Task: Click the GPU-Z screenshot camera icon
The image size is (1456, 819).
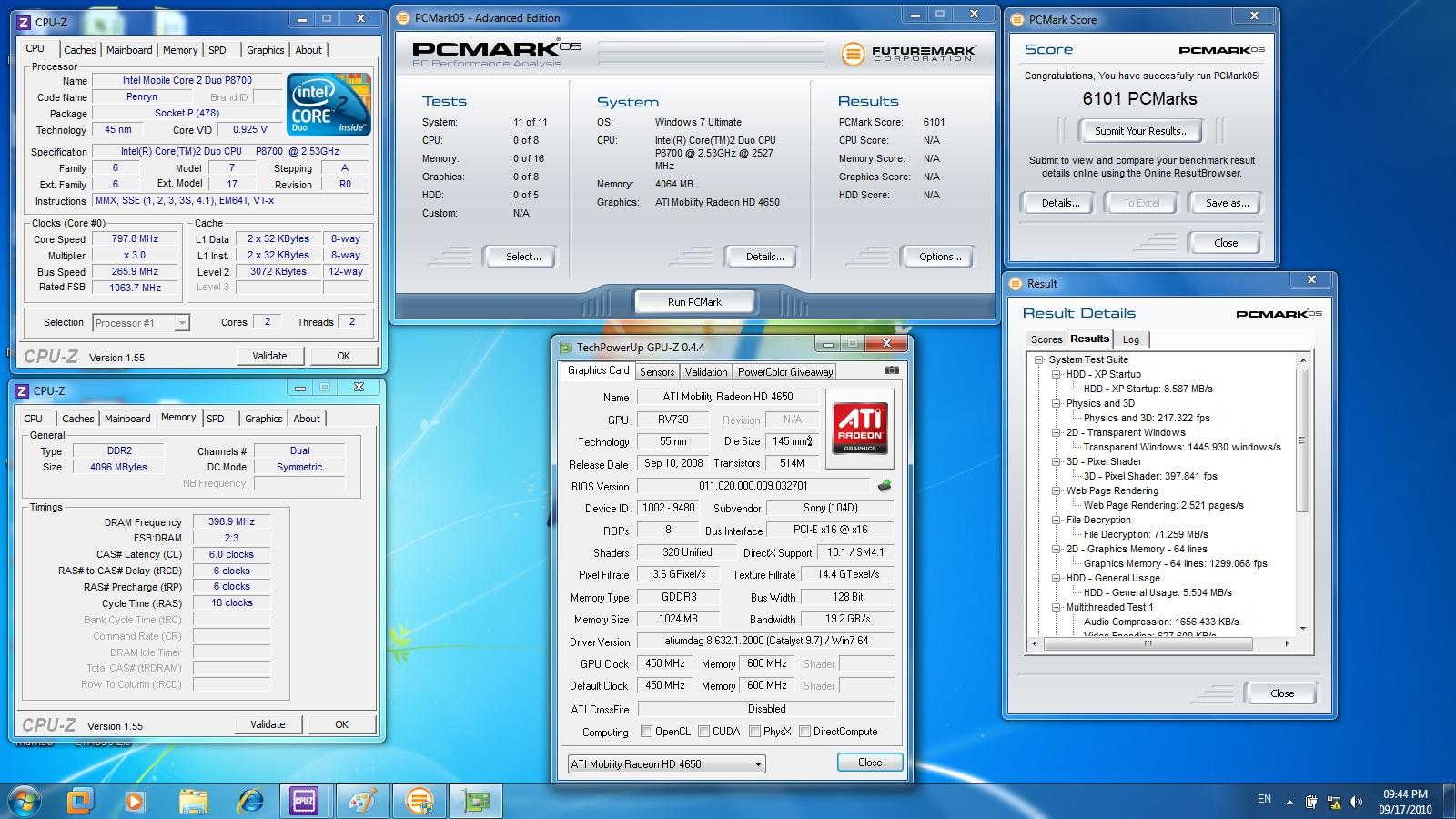Action: coord(892,370)
